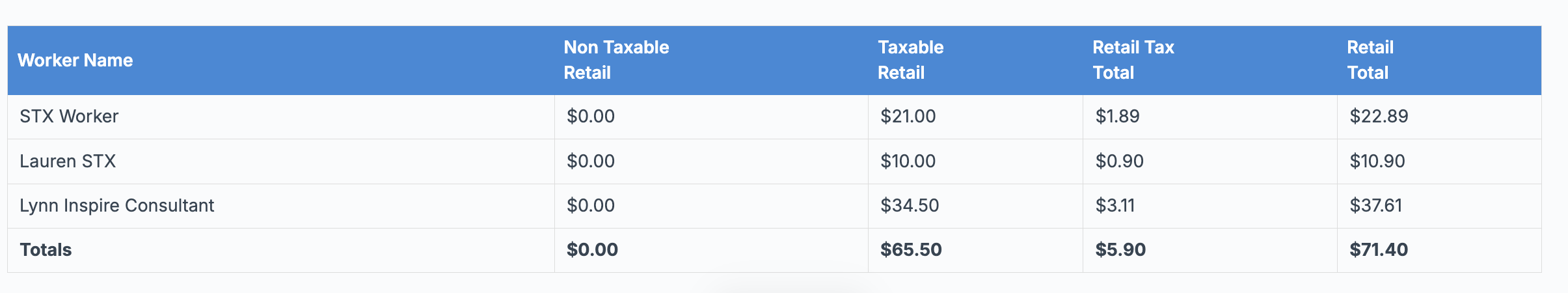Image resolution: width=1568 pixels, height=293 pixels.
Task: Select the Lynn Inspire Consultant name cell
Action: coord(117,206)
